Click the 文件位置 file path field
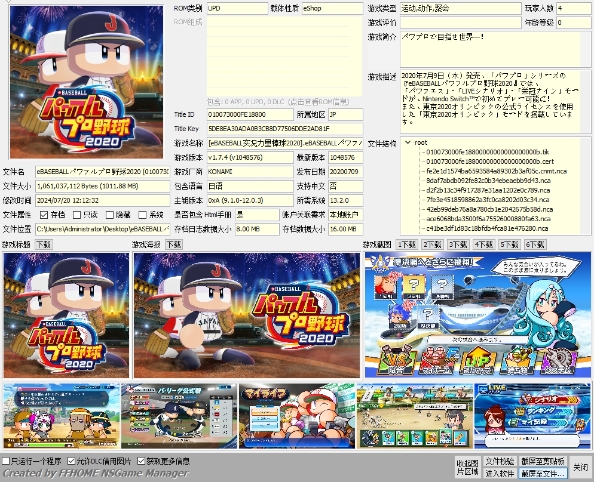594x482 pixels. 103,229
